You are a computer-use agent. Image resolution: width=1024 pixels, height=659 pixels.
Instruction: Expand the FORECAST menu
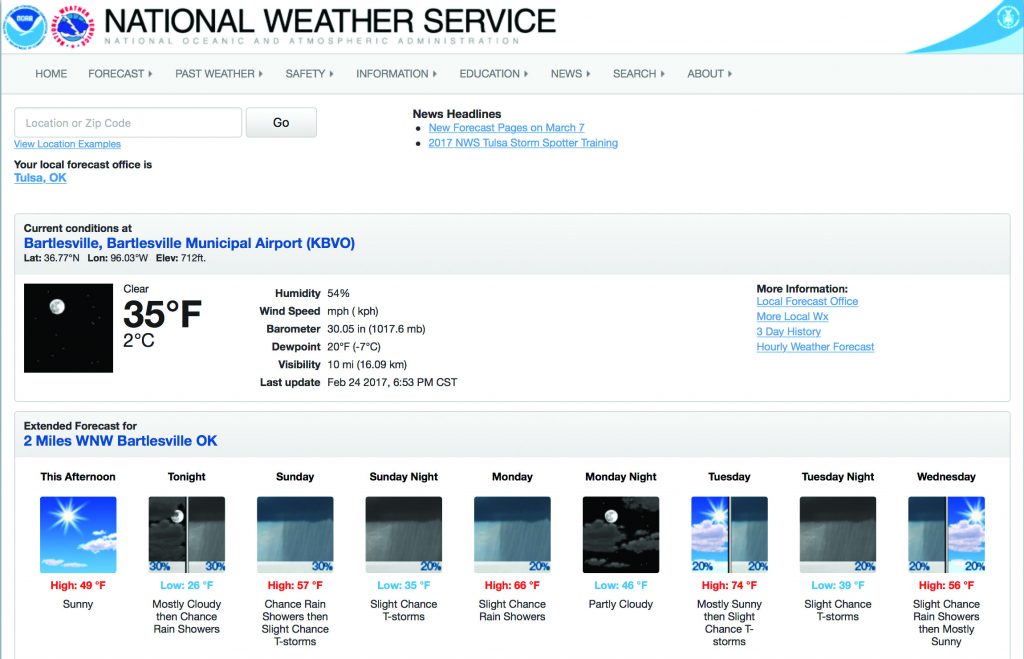pyautogui.click(x=120, y=74)
